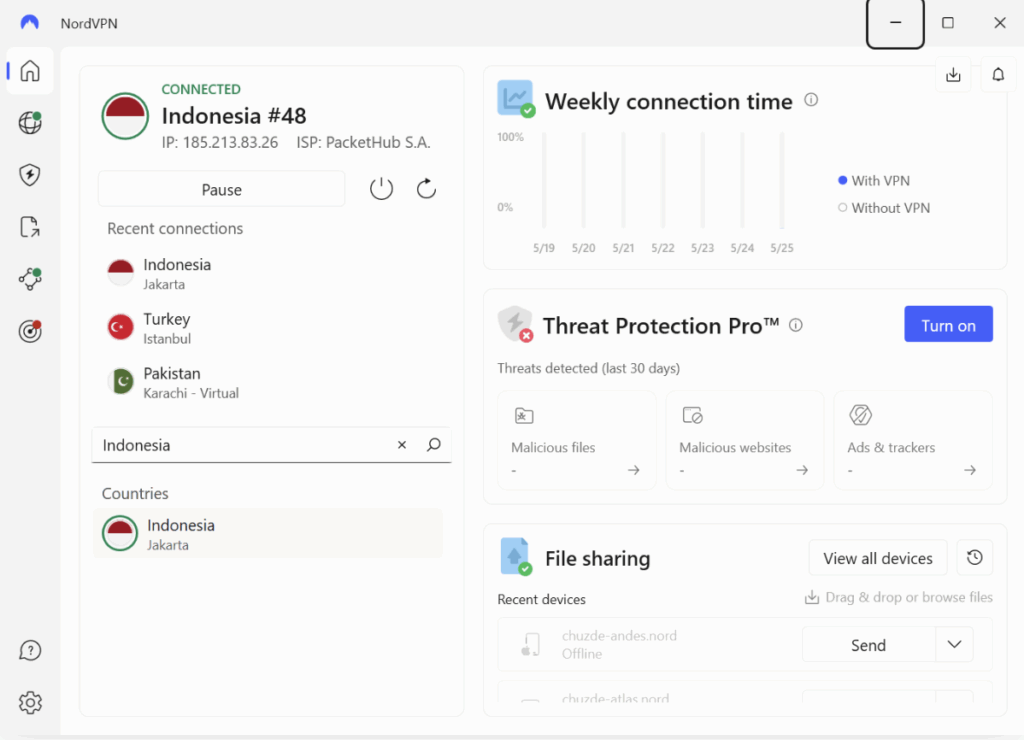Open the Ads & trackers card

(x=913, y=440)
